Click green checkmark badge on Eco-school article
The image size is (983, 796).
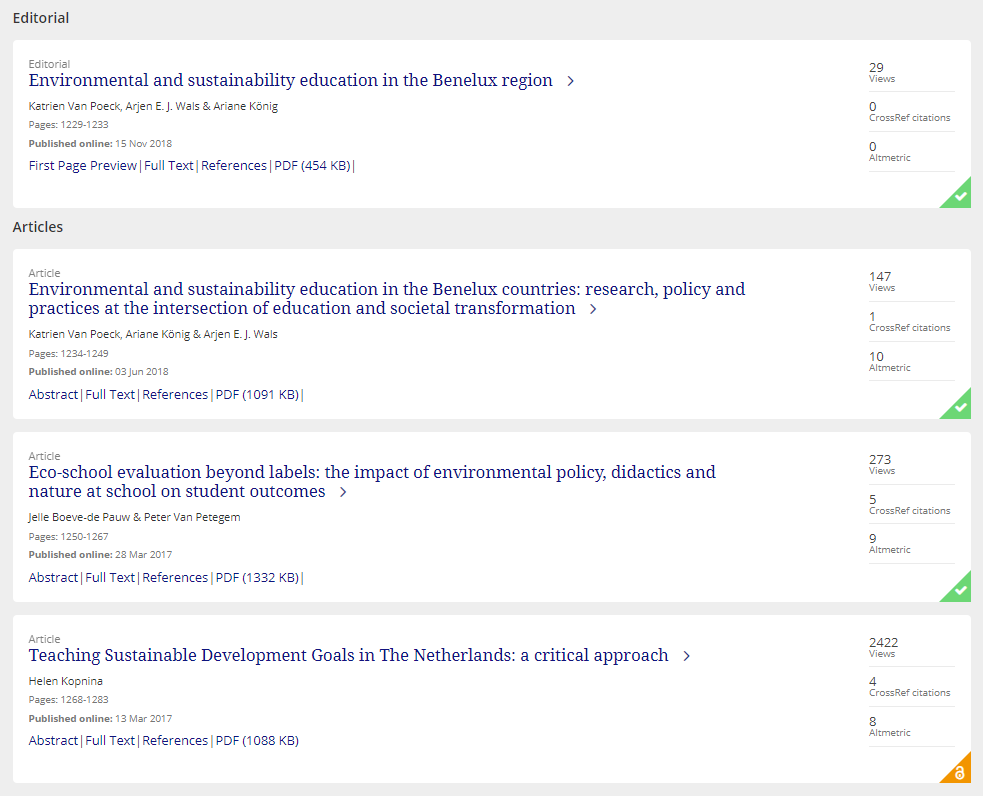coord(960,590)
